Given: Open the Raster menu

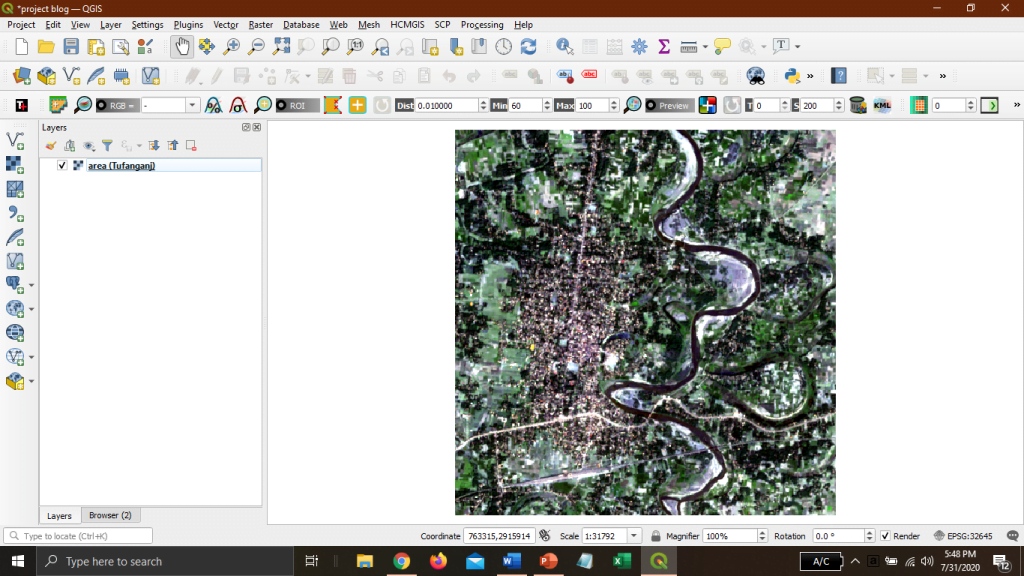Looking at the screenshot, I should (260, 24).
